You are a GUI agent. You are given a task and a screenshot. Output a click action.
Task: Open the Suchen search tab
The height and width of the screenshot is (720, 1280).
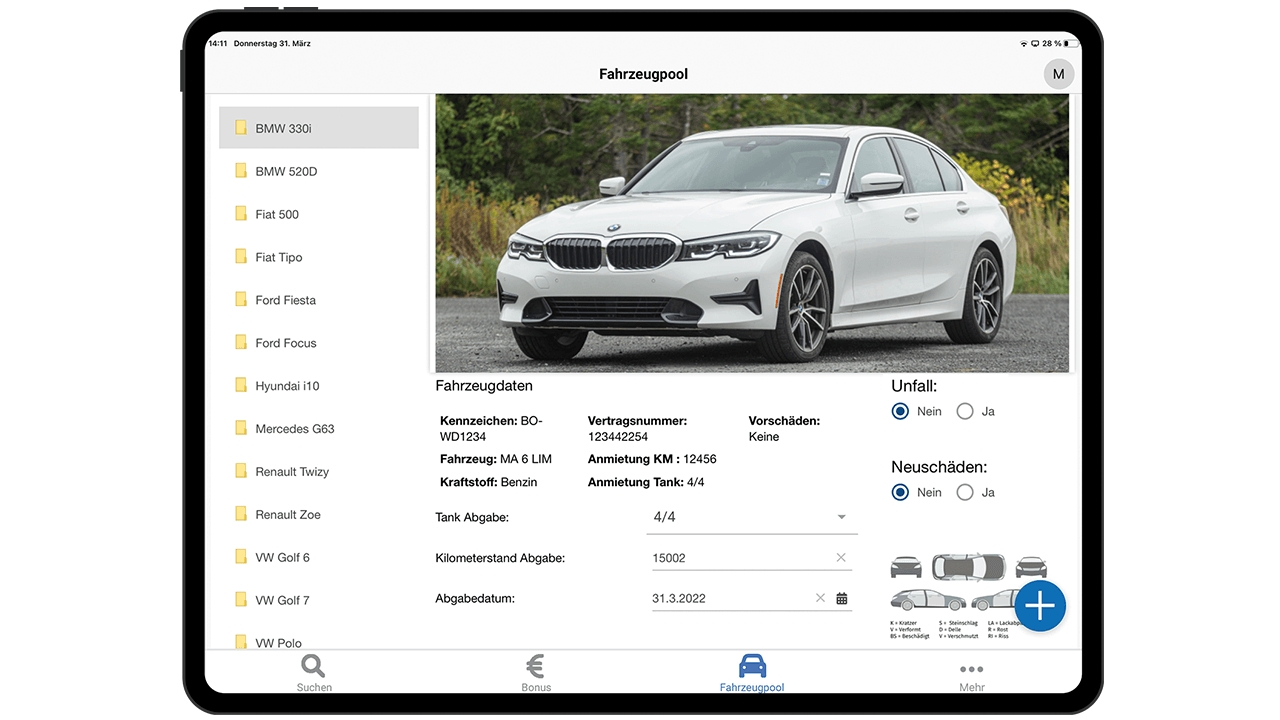point(314,673)
